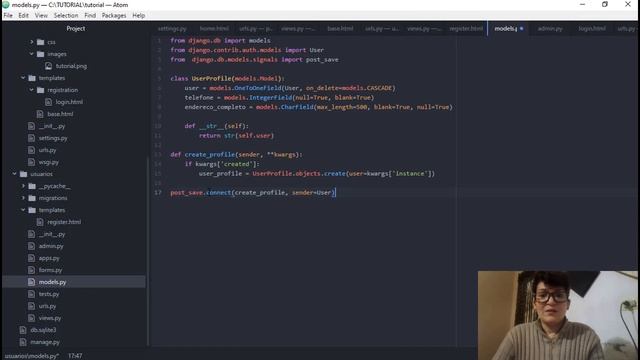Collapse the usuarios folder chevron

click(14, 174)
